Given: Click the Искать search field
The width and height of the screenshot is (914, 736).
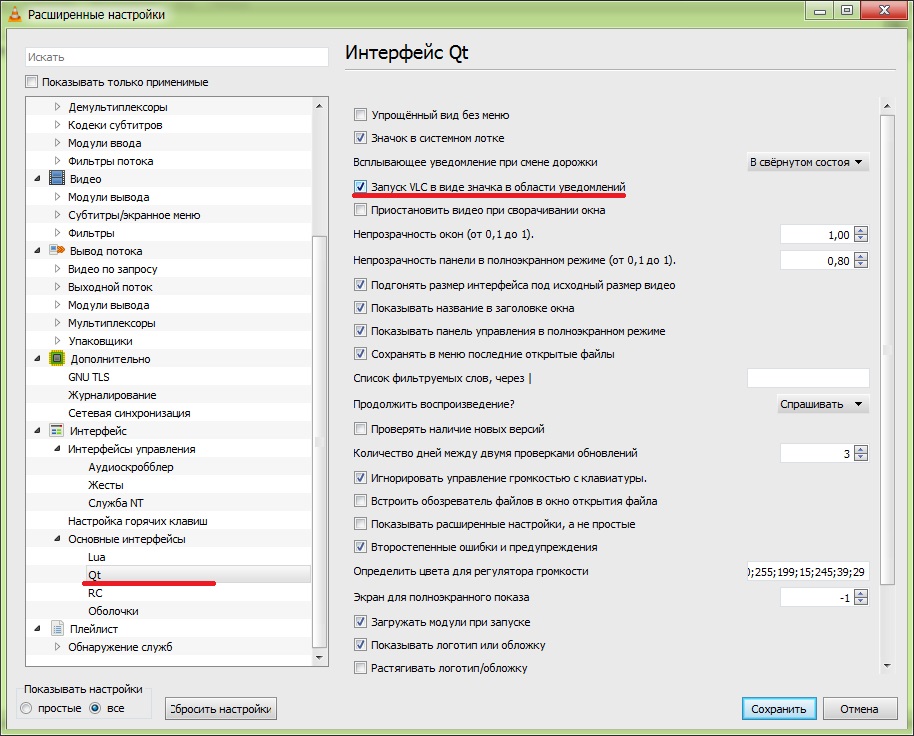Looking at the screenshot, I should pyautogui.click(x=177, y=57).
